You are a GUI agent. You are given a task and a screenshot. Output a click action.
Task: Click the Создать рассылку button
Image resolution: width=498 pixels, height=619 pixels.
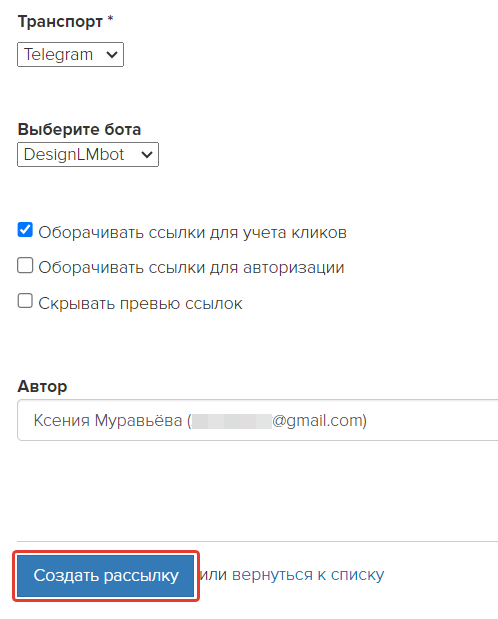[106, 576]
